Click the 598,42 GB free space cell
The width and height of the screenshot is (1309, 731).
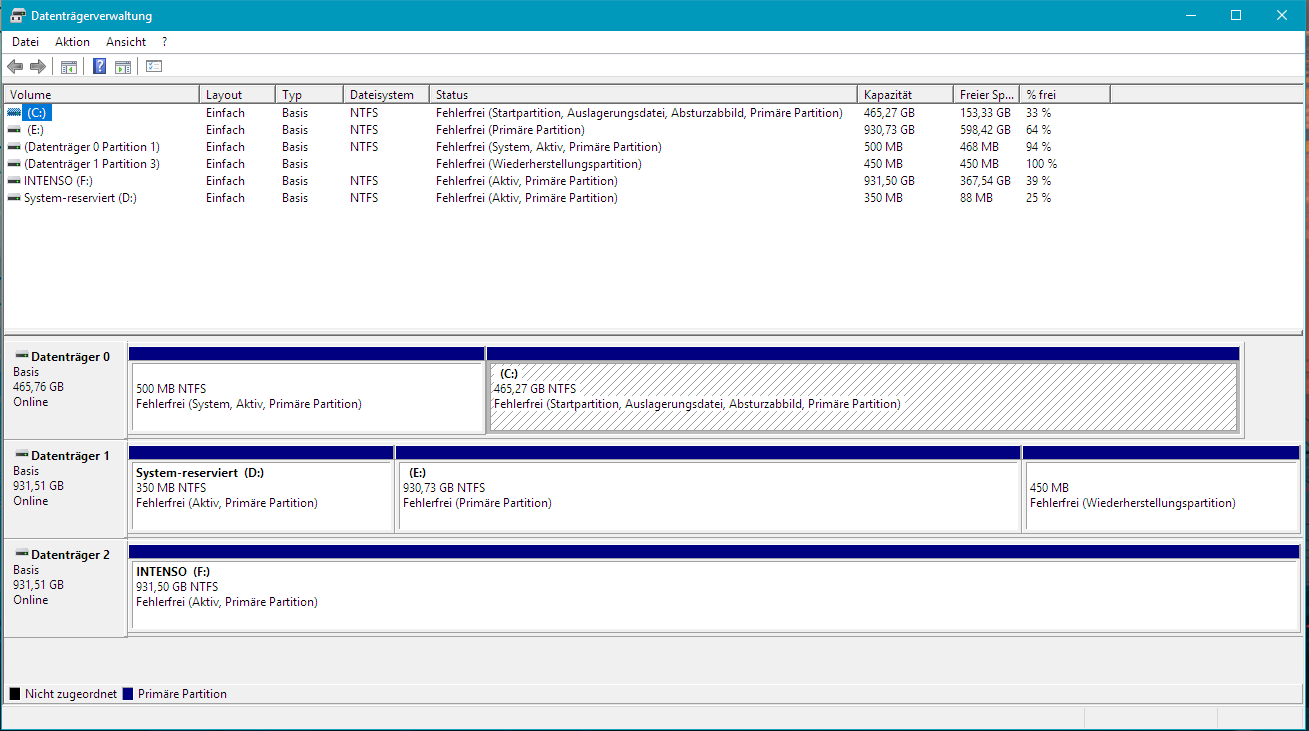985,130
